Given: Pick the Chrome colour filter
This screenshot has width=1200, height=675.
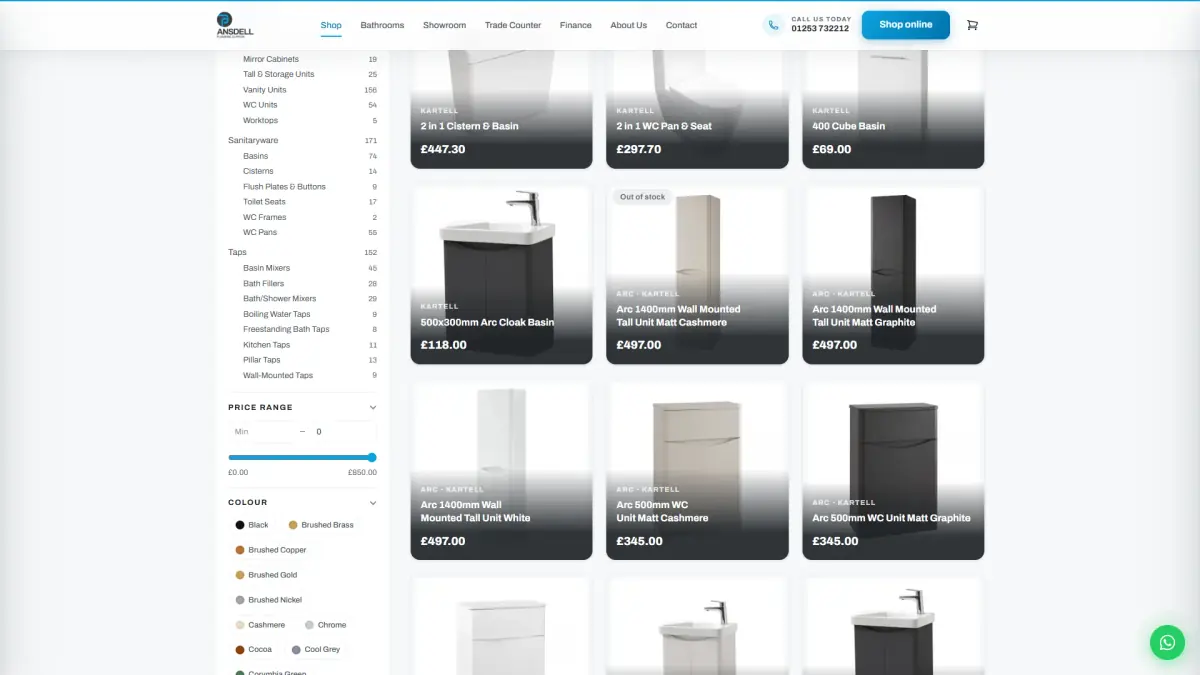Looking at the screenshot, I should [326, 625].
